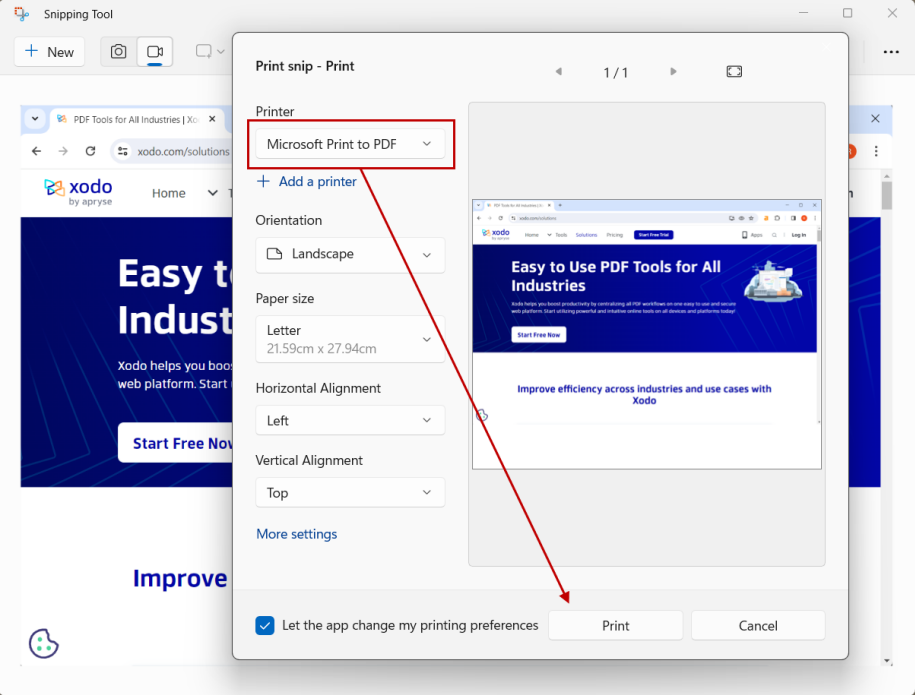This screenshot has height=695, width=915.
Task: Uncheck Let the app change my printing preferences
Action: (x=264, y=624)
